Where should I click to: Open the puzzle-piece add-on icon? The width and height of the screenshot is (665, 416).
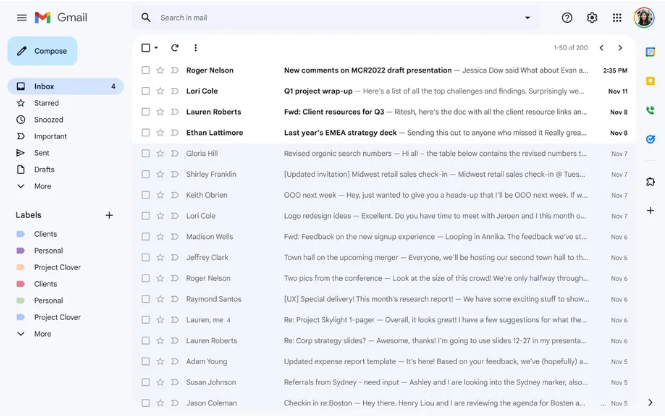tap(650, 181)
